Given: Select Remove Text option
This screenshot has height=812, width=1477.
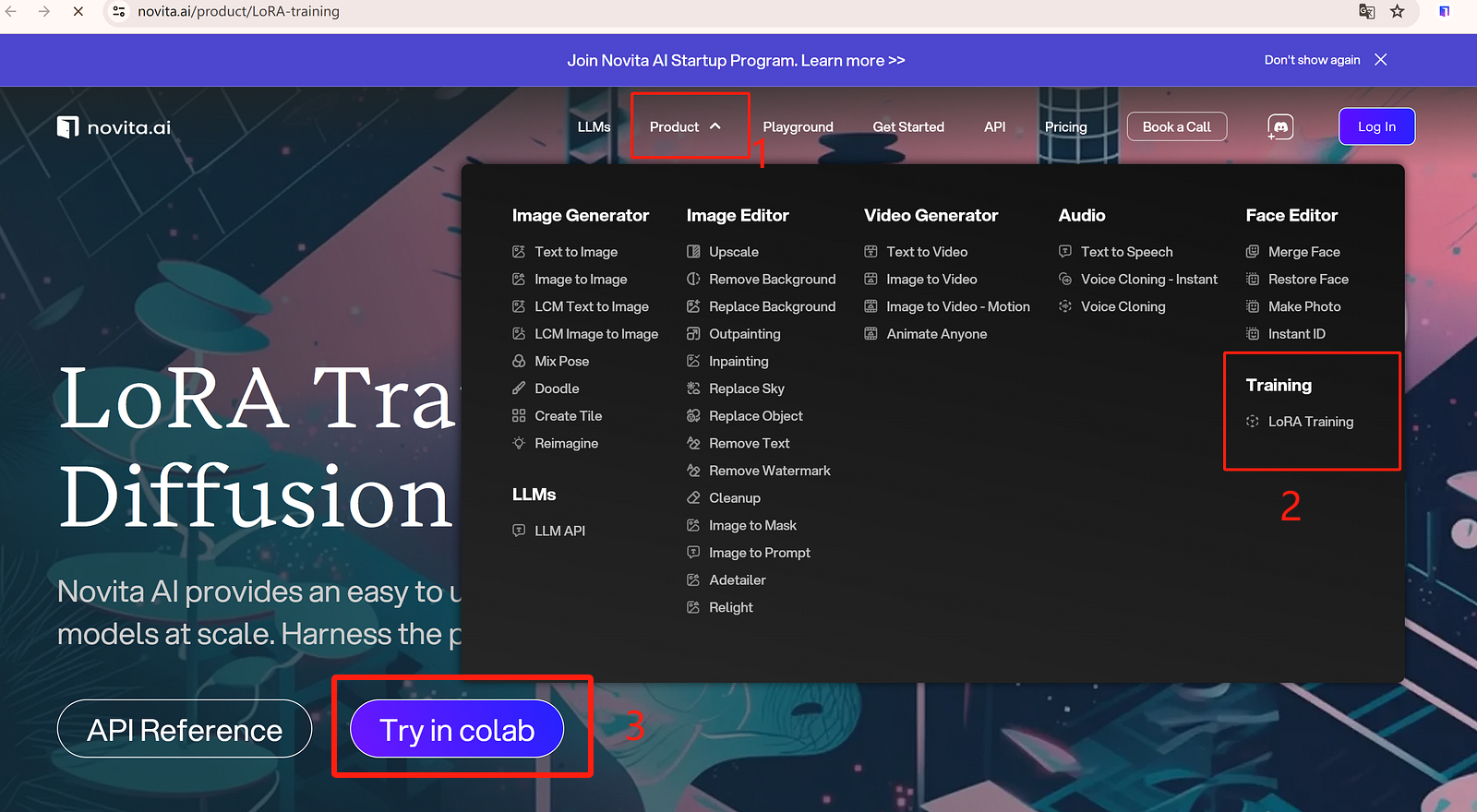Looking at the screenshot, I should pos(750,444).
